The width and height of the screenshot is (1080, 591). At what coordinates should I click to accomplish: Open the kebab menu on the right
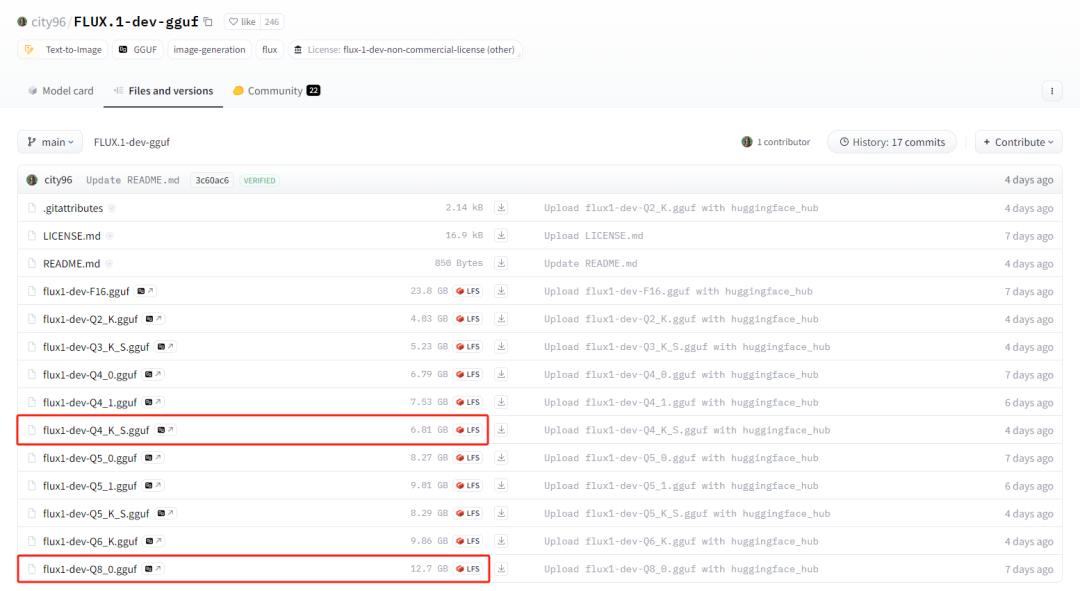point(1052,90)
